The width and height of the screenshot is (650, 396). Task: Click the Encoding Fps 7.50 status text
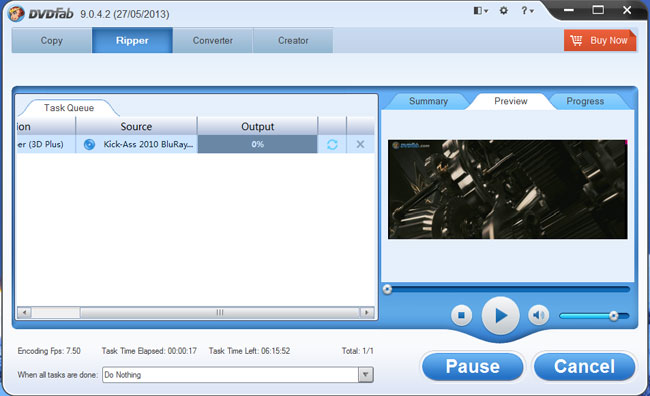coord(49,351)
